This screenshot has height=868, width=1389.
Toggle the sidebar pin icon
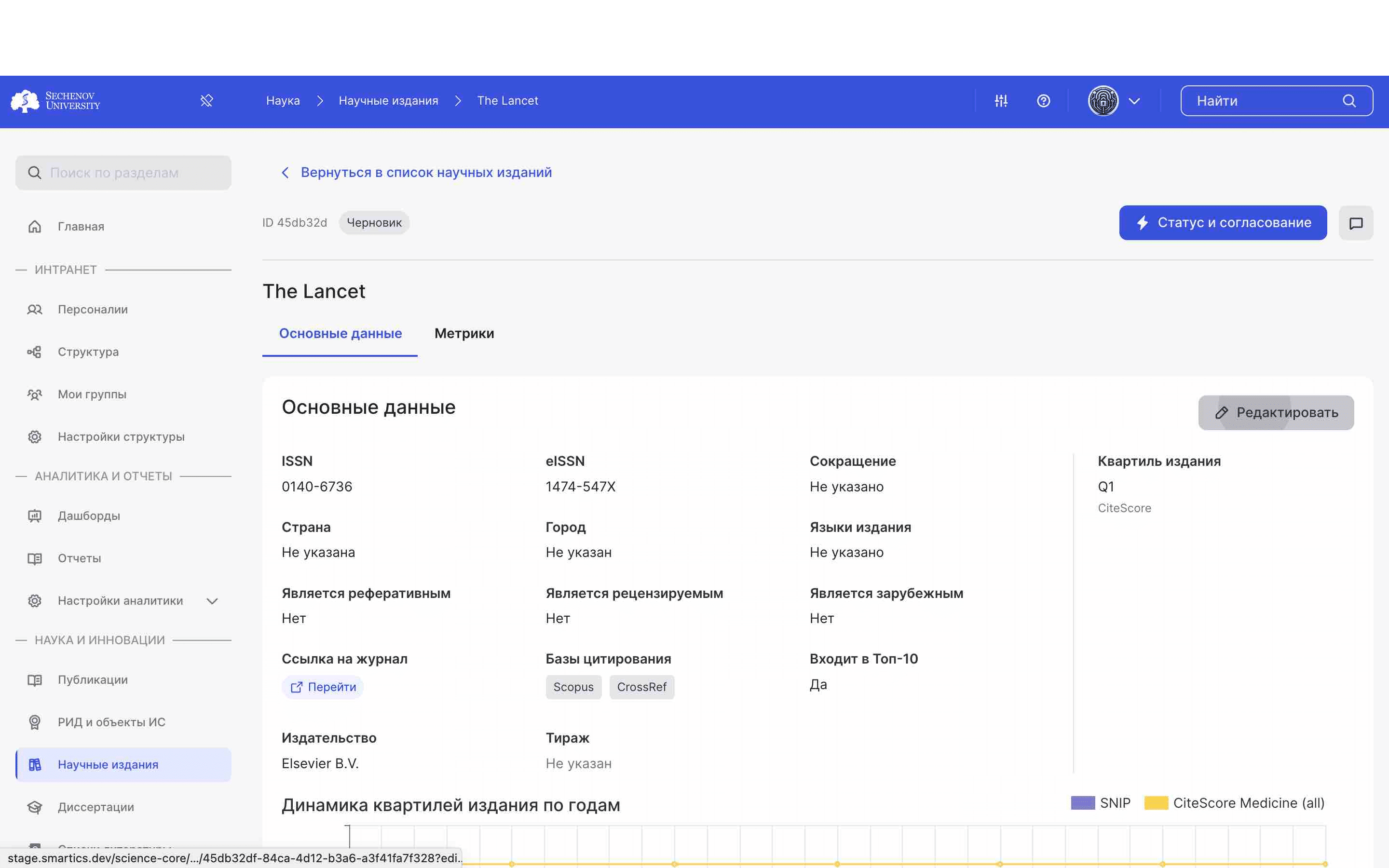(x=206, y=101)
